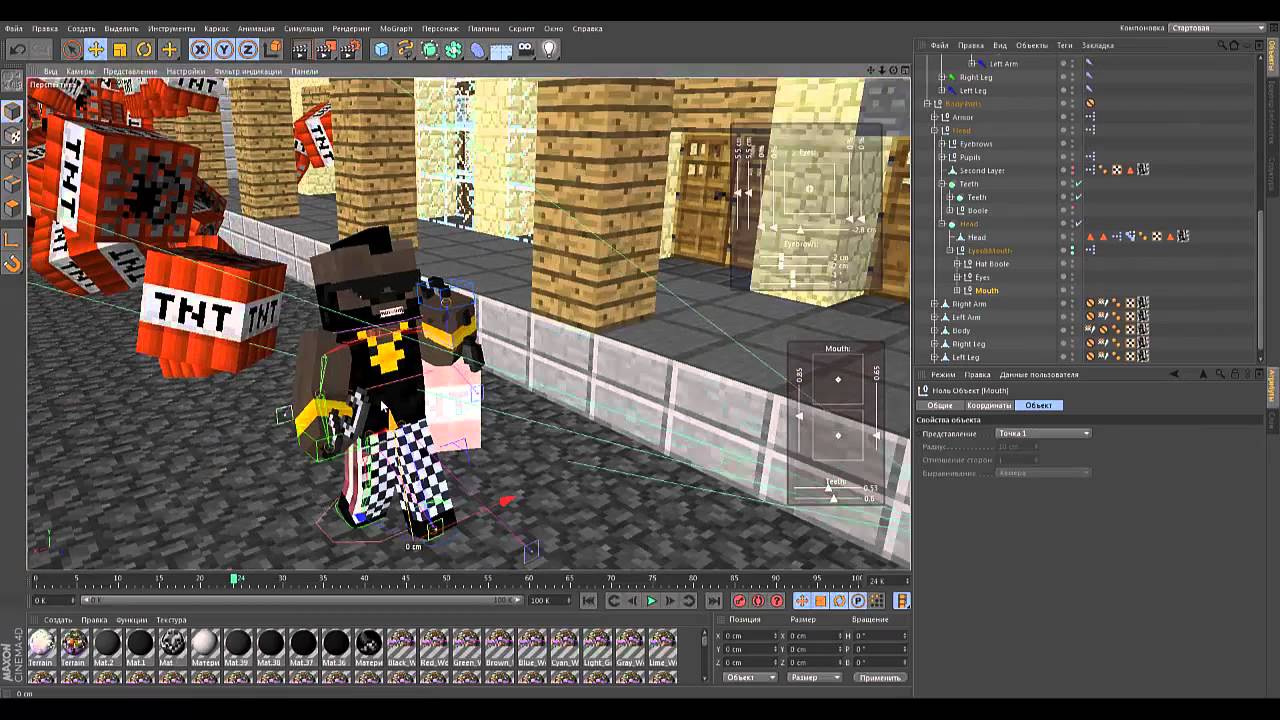
Task: Open the green MoGraph array icon
Action: [453, 49]
